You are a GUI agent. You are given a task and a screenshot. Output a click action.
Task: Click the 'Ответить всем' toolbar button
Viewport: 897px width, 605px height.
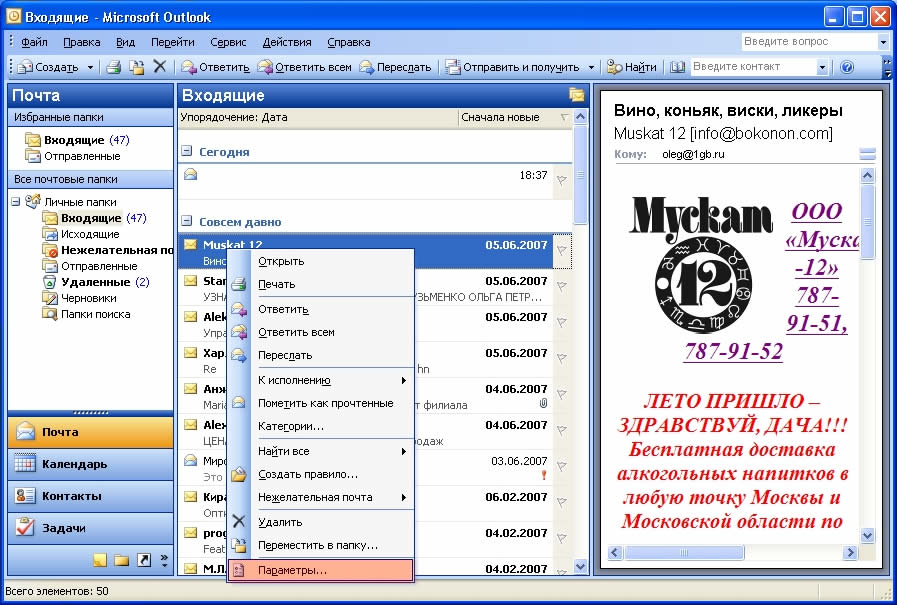click(x=305, y=67)
